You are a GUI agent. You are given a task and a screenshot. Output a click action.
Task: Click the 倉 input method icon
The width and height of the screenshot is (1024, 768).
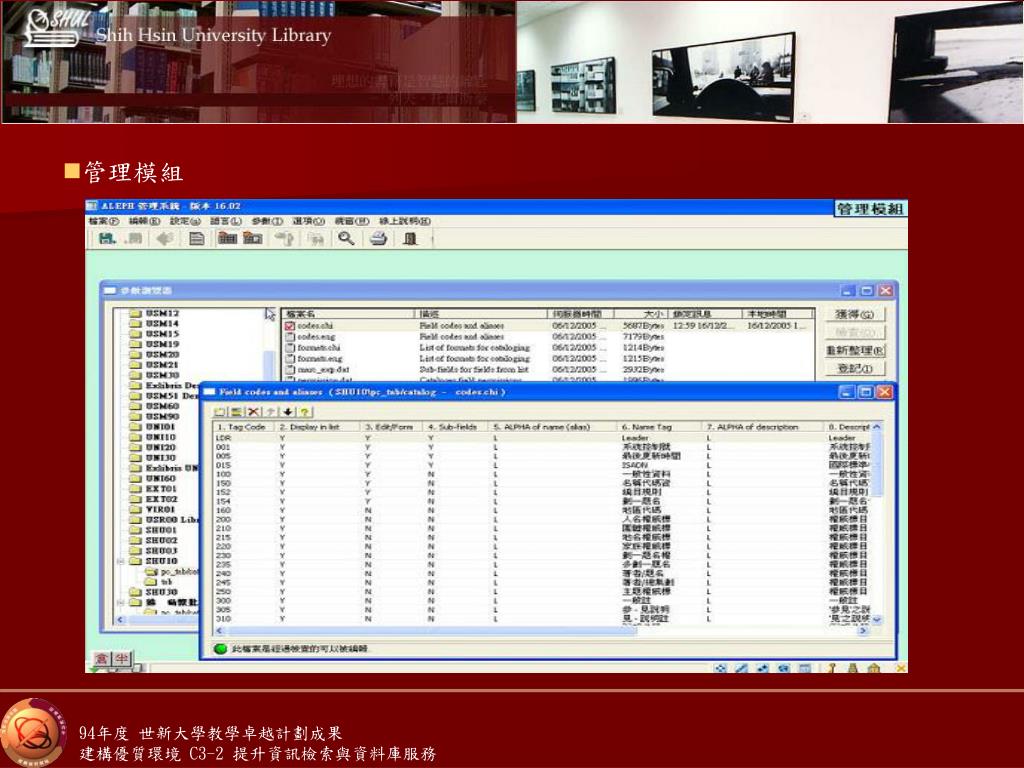click(103, 658)
